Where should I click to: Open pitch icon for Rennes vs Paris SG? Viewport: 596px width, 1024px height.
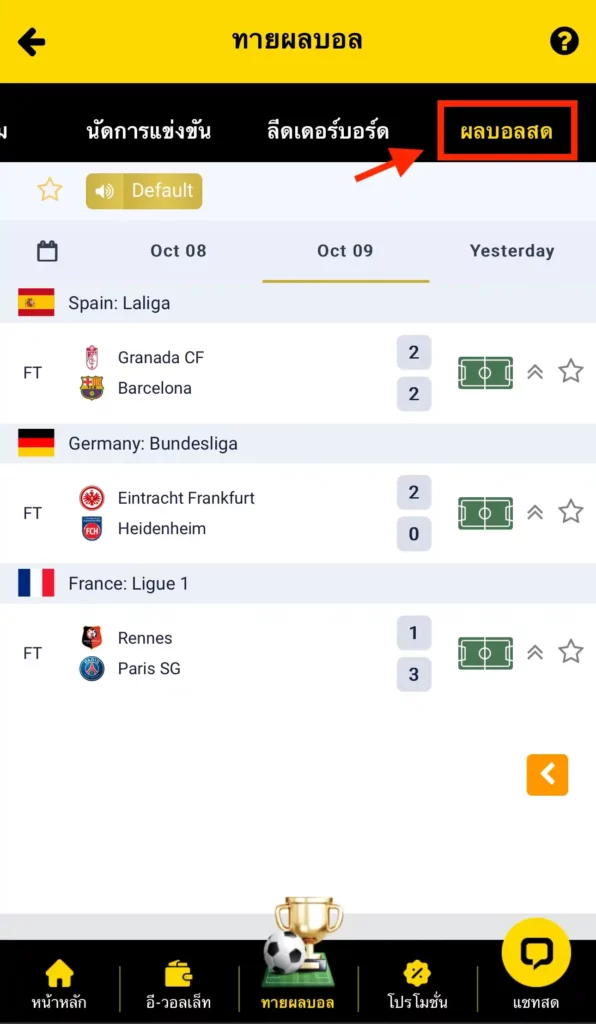(485, 653)
